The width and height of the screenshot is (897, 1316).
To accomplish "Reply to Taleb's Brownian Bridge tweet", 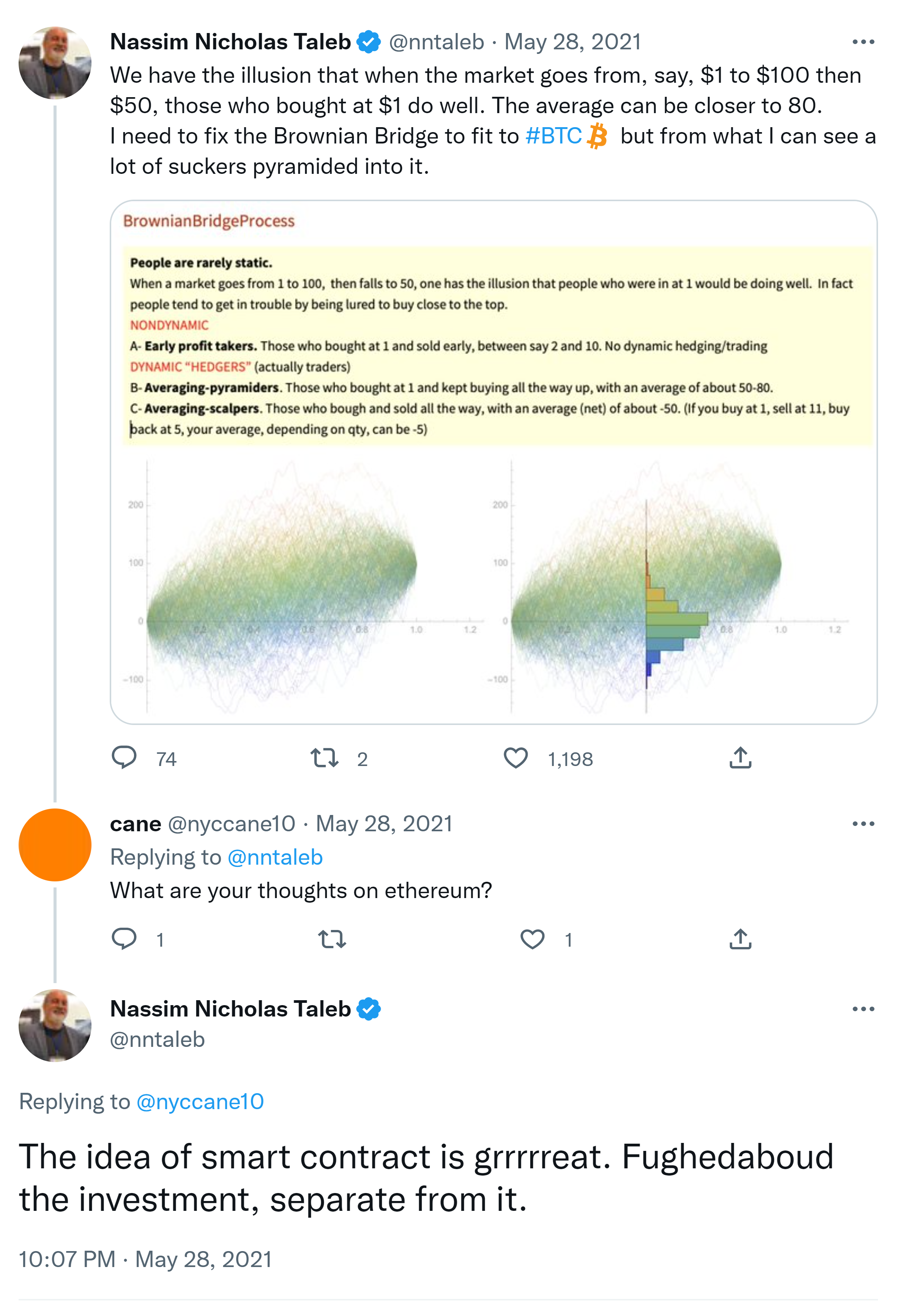I will click(124, 758).
